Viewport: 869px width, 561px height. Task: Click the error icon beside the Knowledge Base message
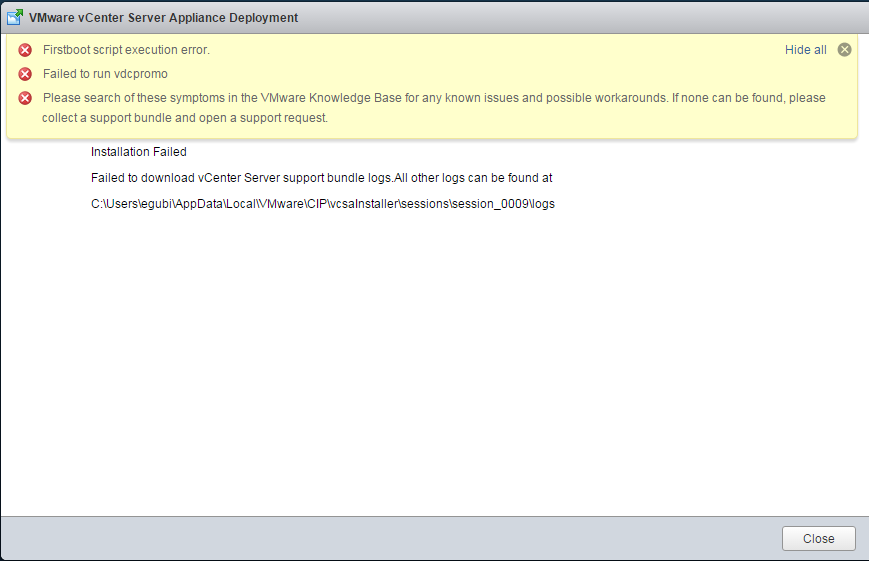(25, 98)
